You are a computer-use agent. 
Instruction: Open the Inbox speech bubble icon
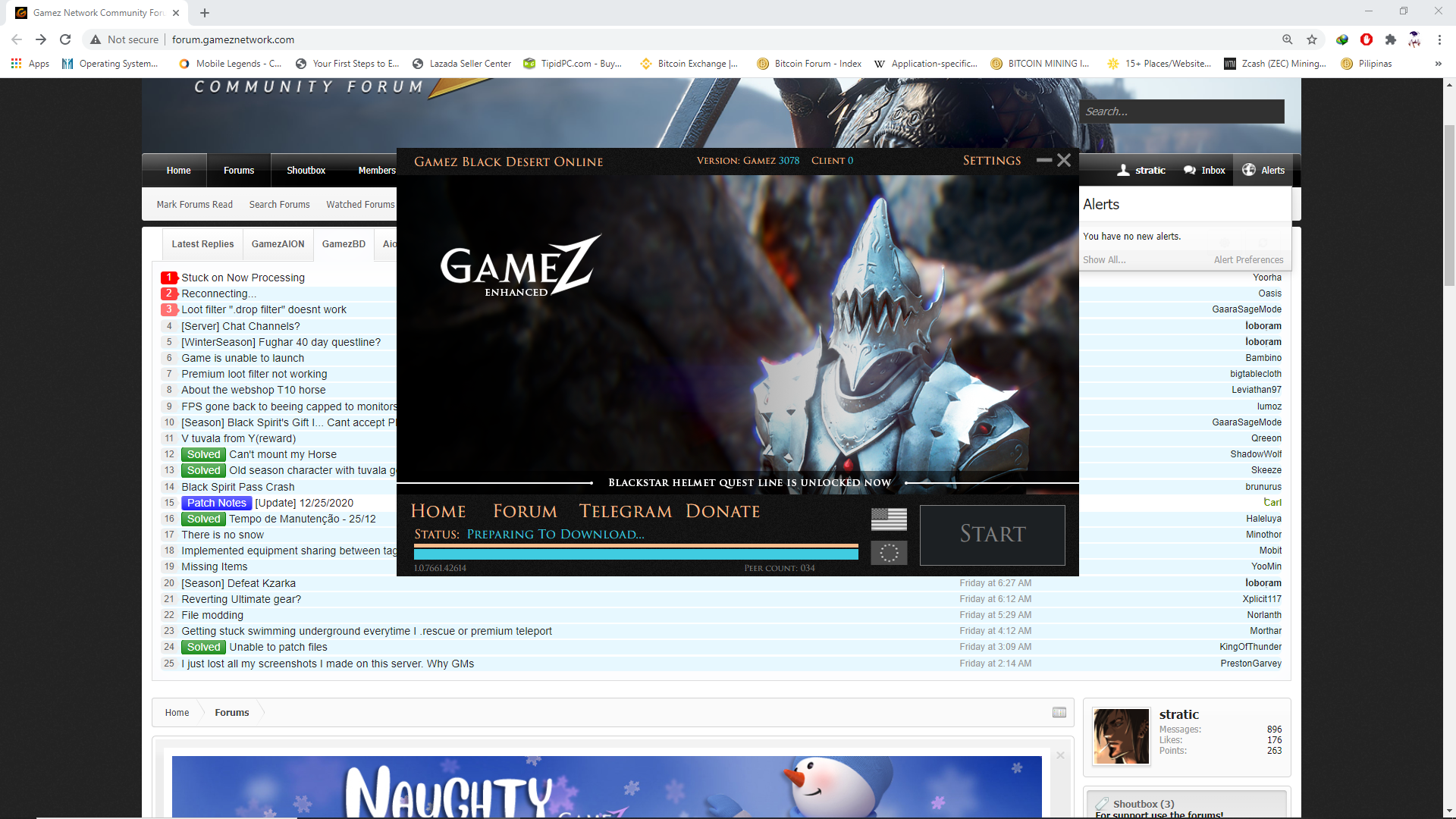pos(1190,170)
